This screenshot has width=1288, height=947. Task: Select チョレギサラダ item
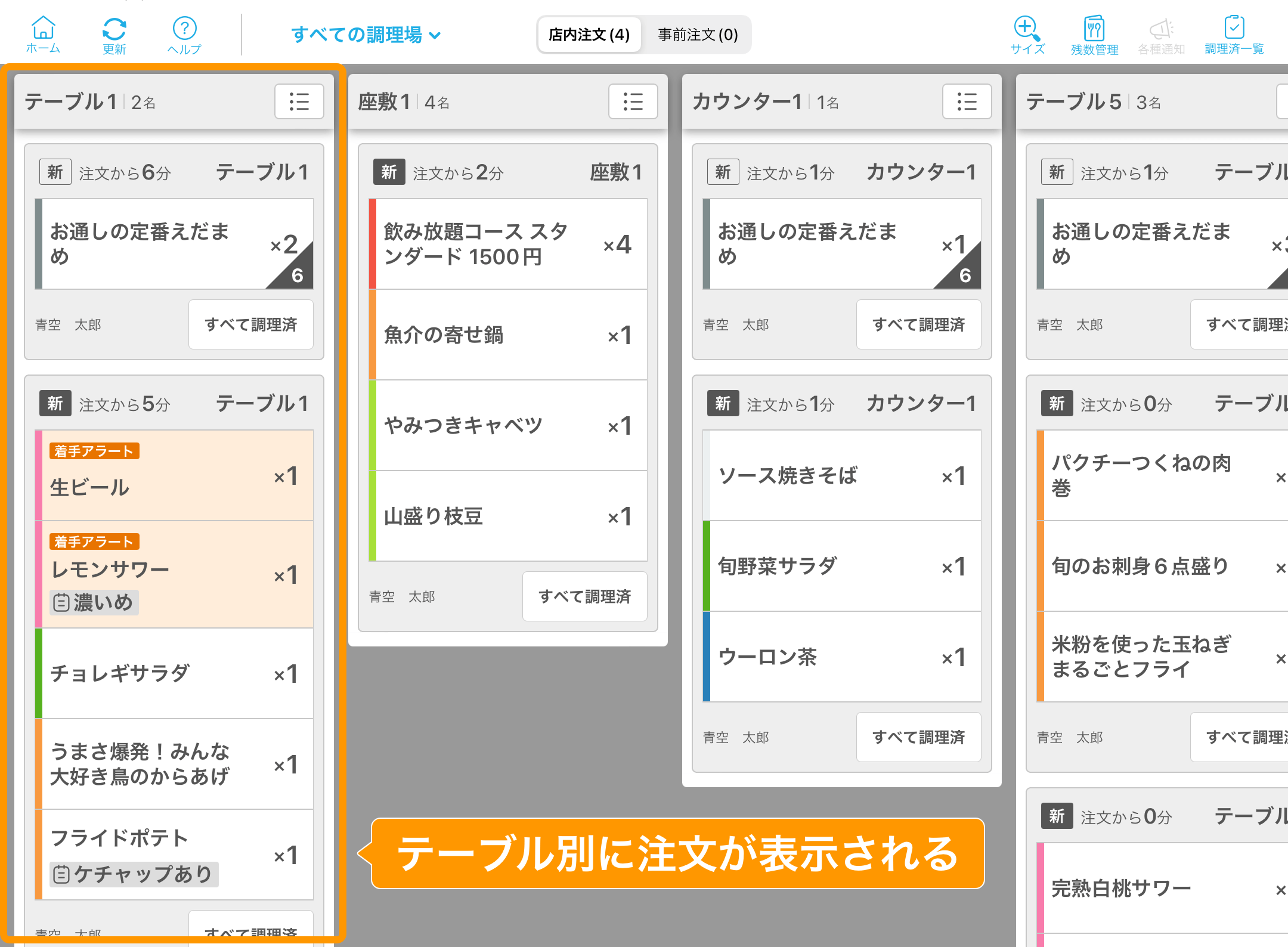tap(174, 673)
